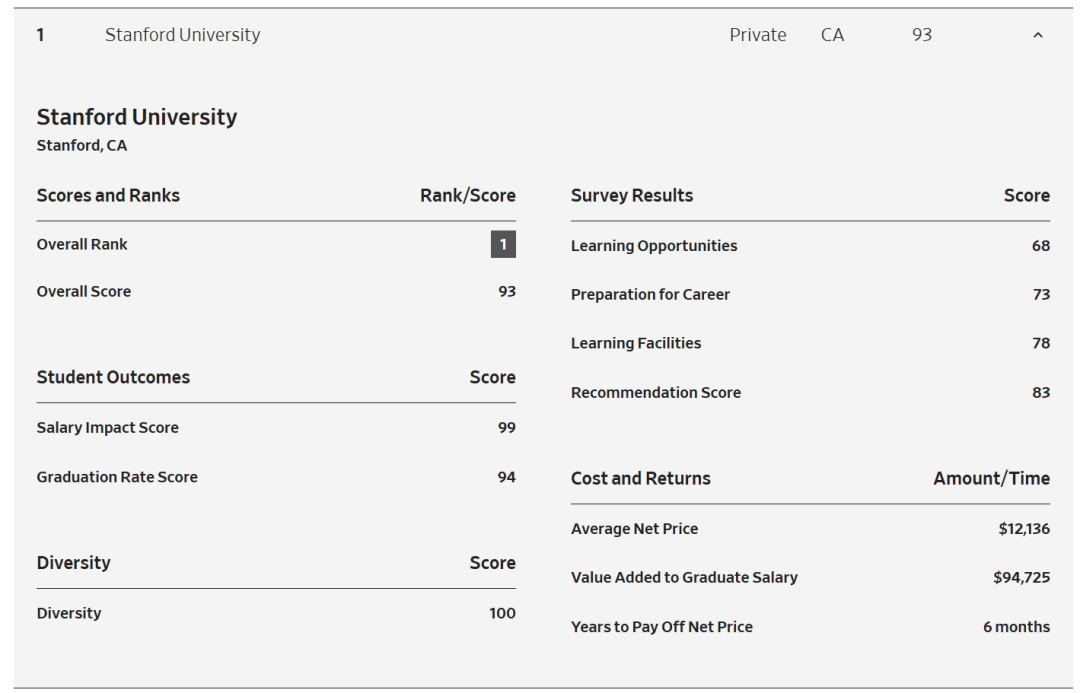Click the "Private" school type label
This screenshot has height=693, width=1080.
coord(757,35)
